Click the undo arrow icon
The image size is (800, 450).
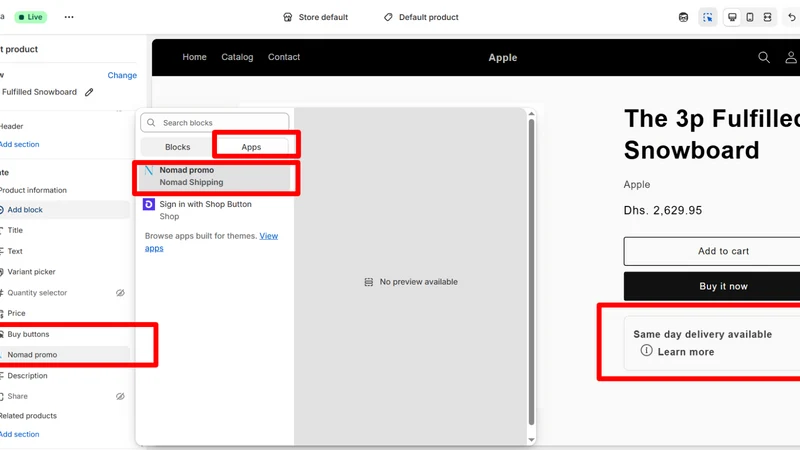[x=791, y=17]
